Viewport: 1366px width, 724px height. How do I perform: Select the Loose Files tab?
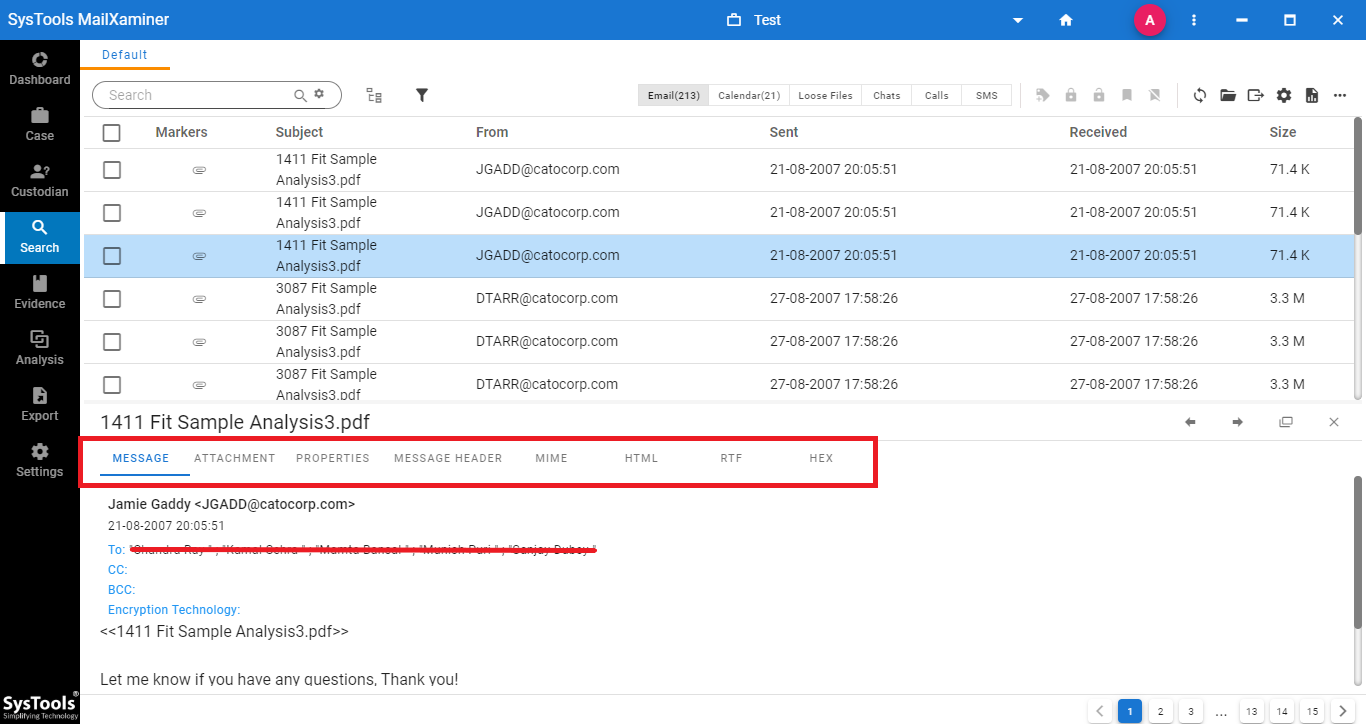coord(825,95)
